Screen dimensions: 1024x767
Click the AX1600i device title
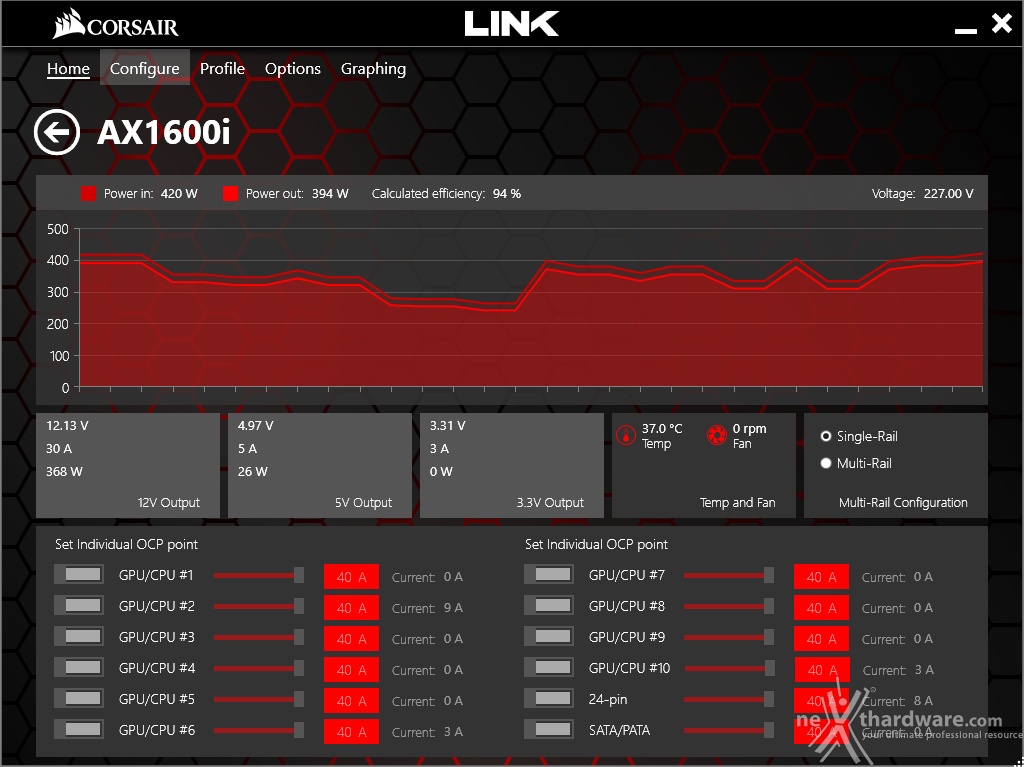(x=163, y=133)
